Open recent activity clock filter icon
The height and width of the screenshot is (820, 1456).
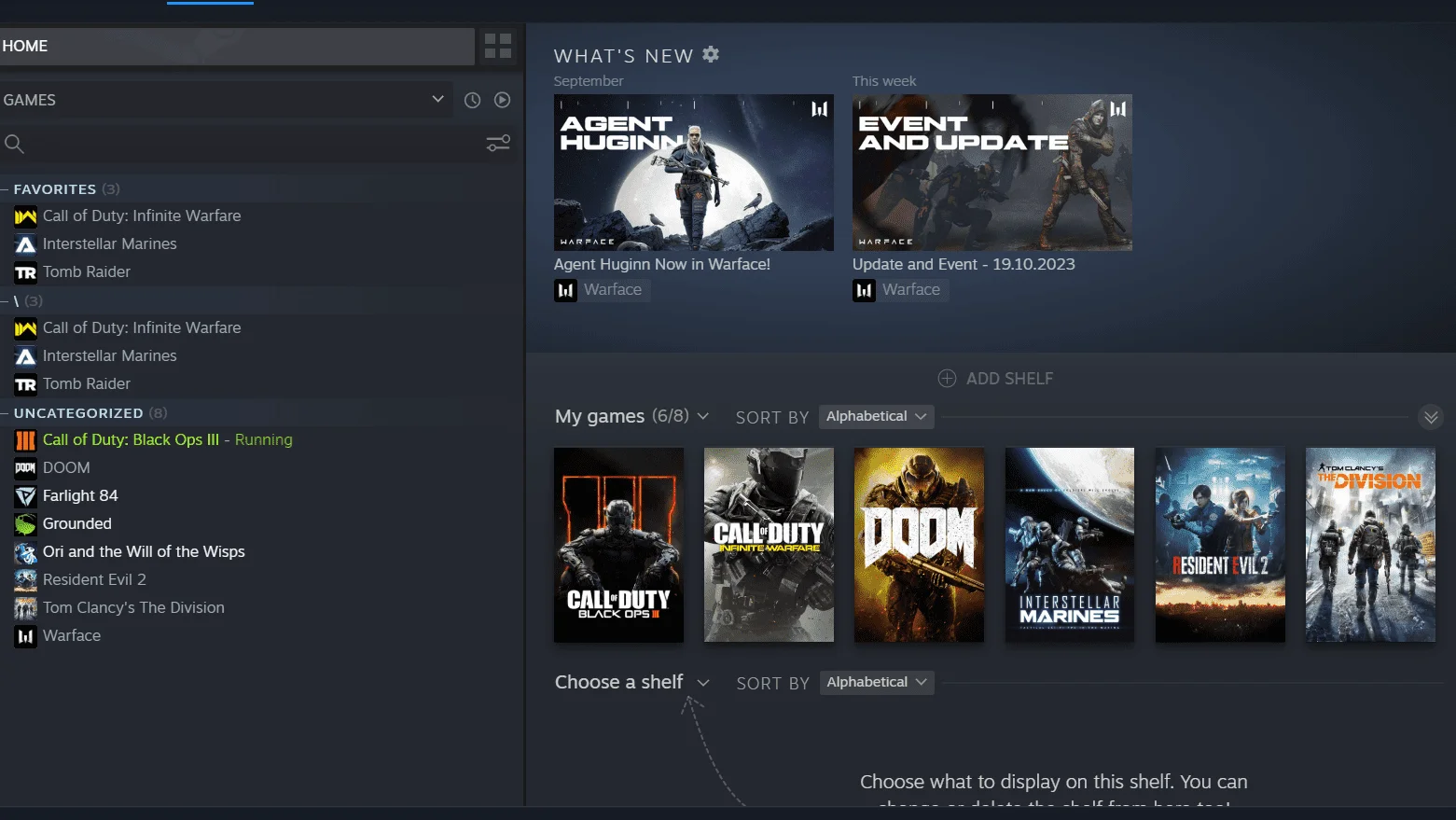coord(473,100)
